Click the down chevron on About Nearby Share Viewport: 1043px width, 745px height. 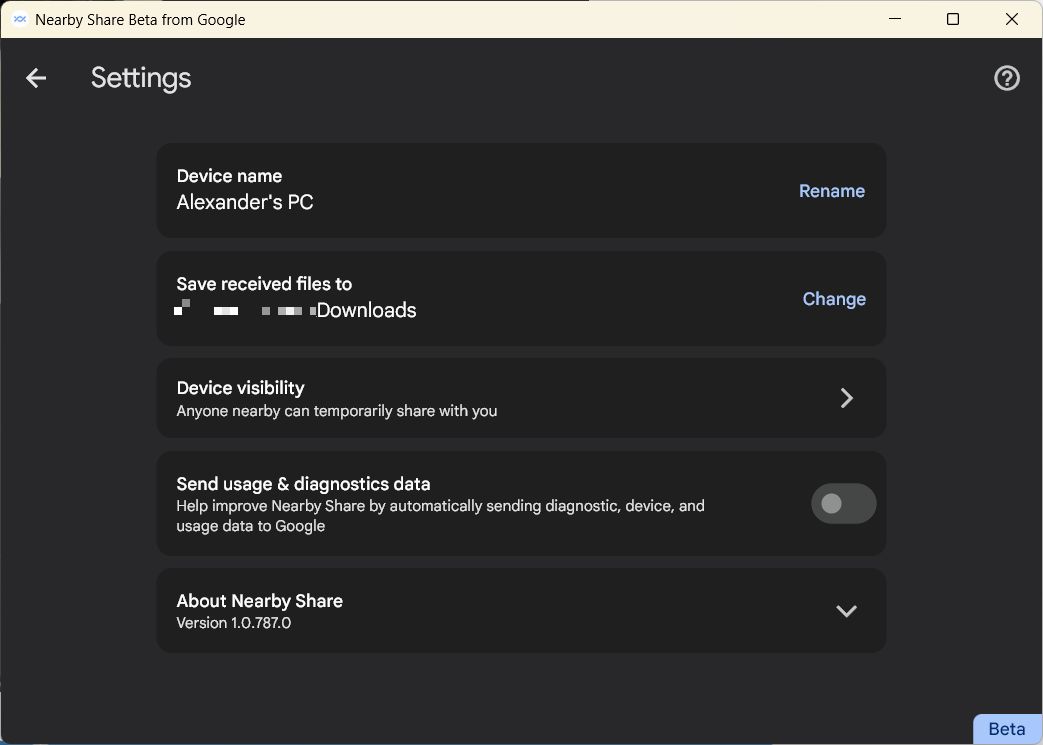pos(847,610)
